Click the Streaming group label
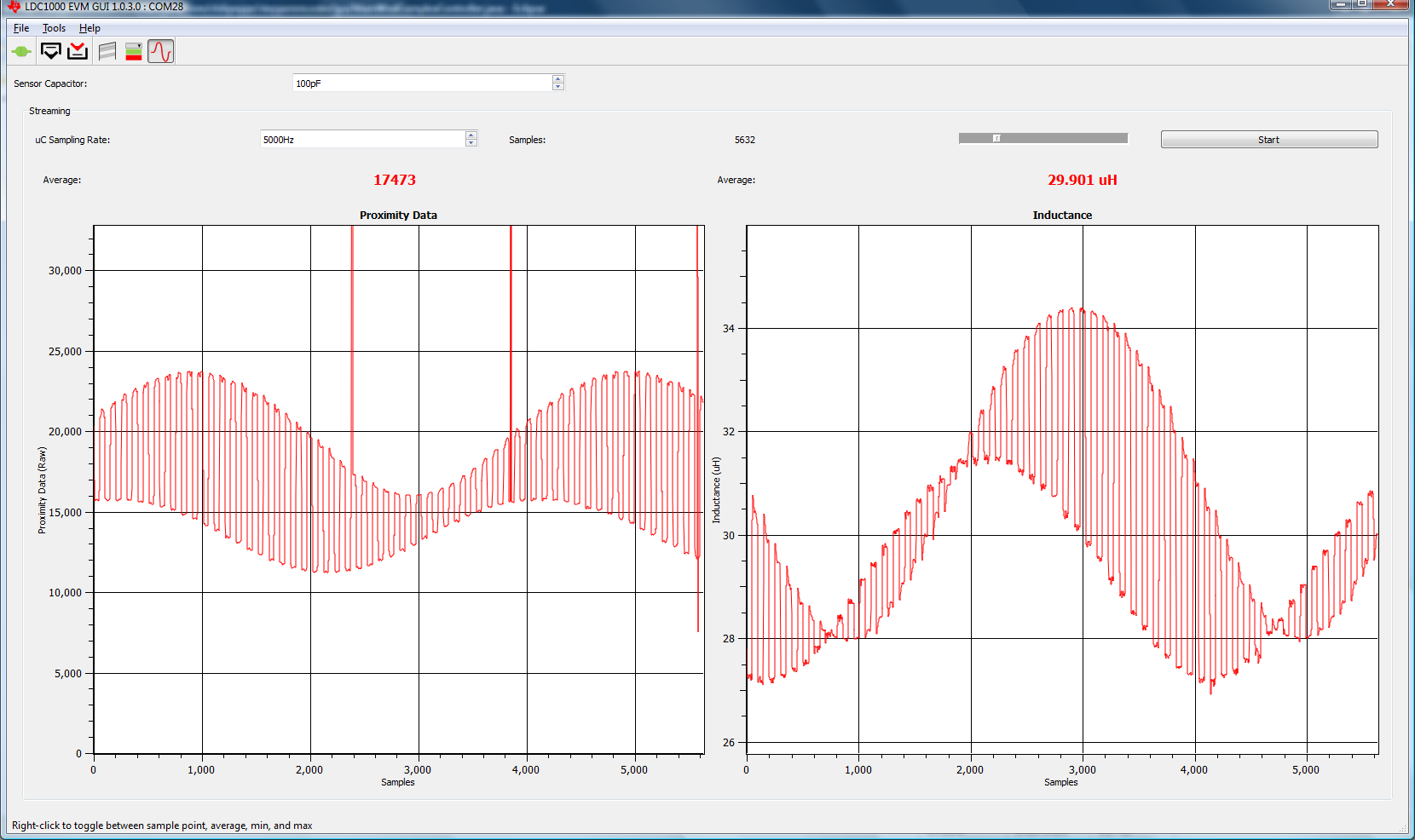 (49, 111)
